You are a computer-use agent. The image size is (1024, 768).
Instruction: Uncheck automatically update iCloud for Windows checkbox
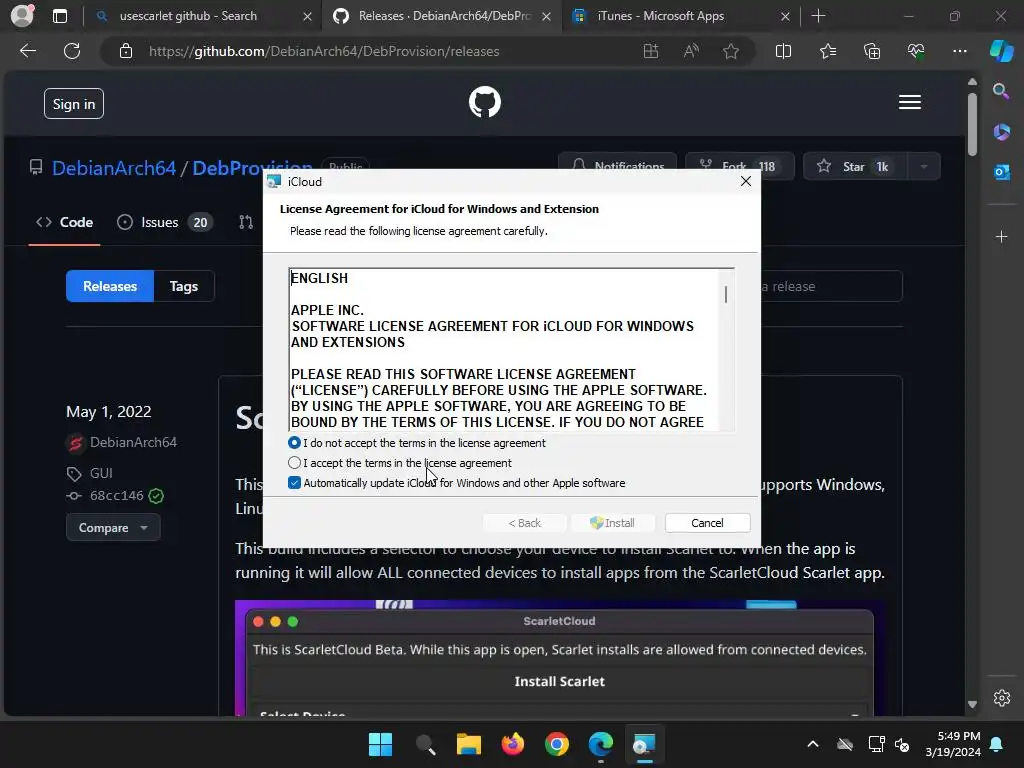coord(295,483)
